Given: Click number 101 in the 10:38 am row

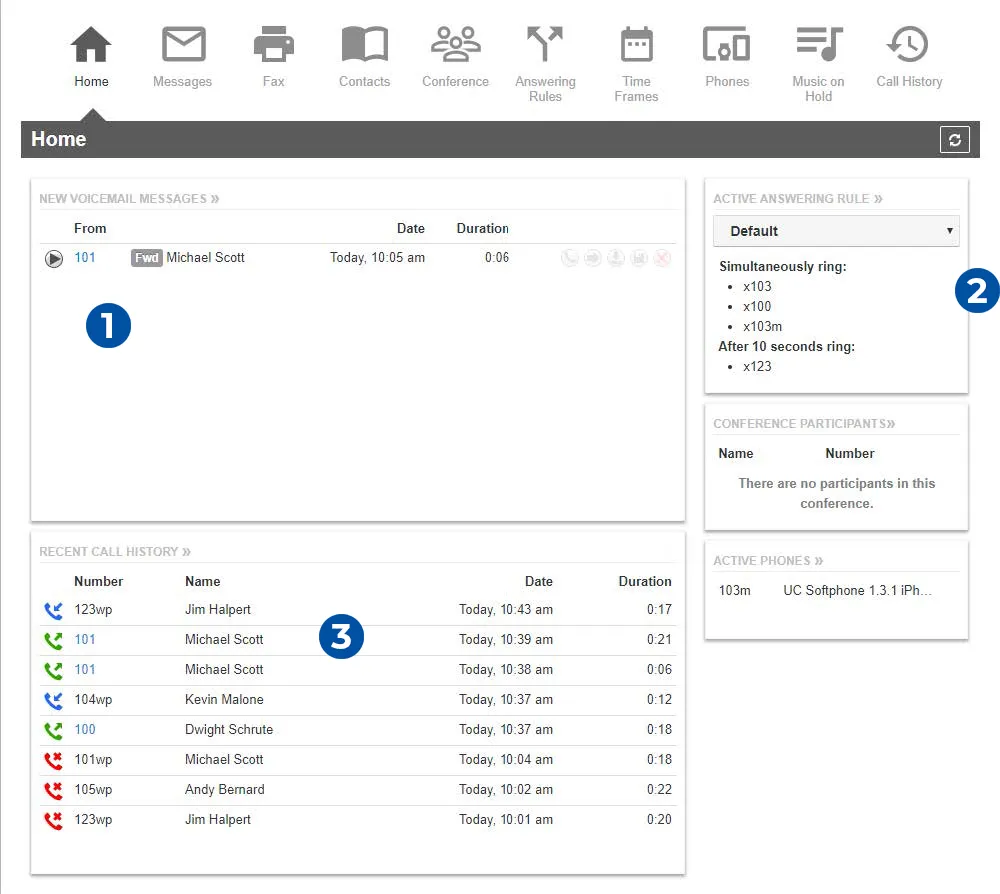Looking at the screenshot, I should pos(85,670).
